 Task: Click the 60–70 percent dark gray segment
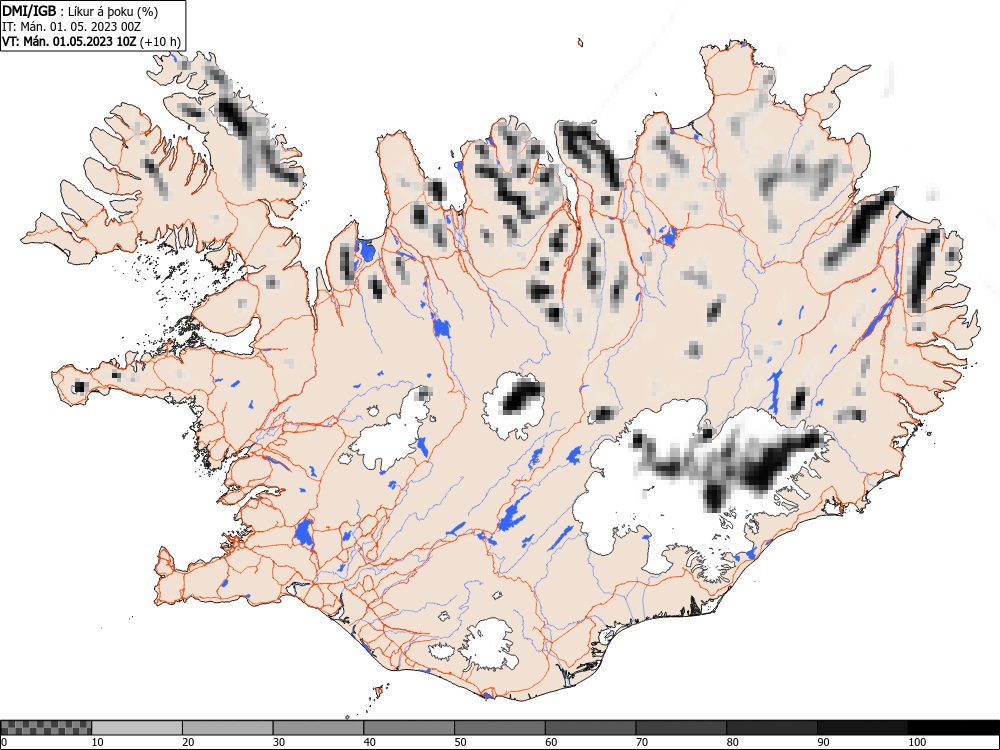pos(590,728)
